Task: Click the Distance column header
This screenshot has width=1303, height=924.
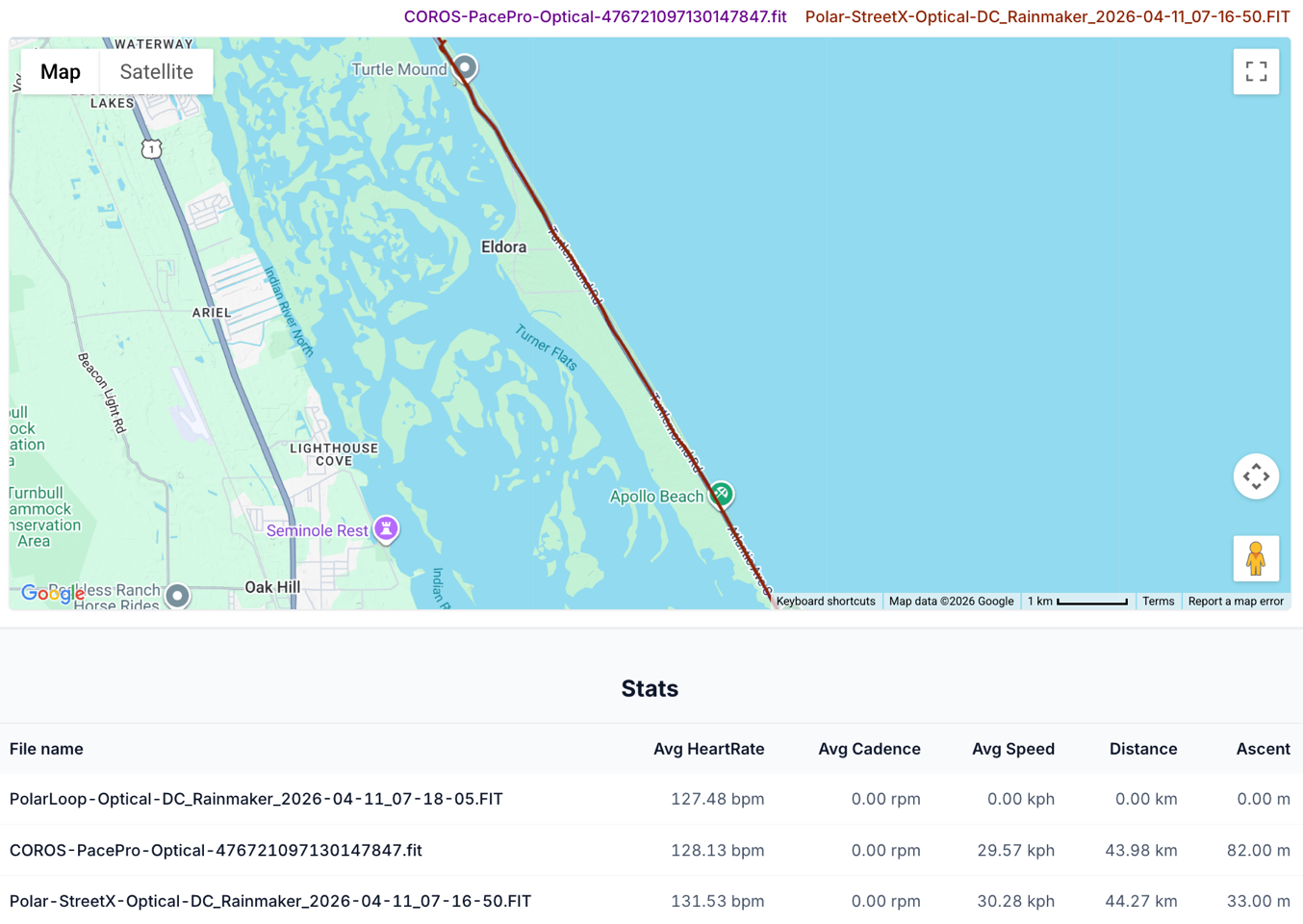Action: tap(1142, 749)
